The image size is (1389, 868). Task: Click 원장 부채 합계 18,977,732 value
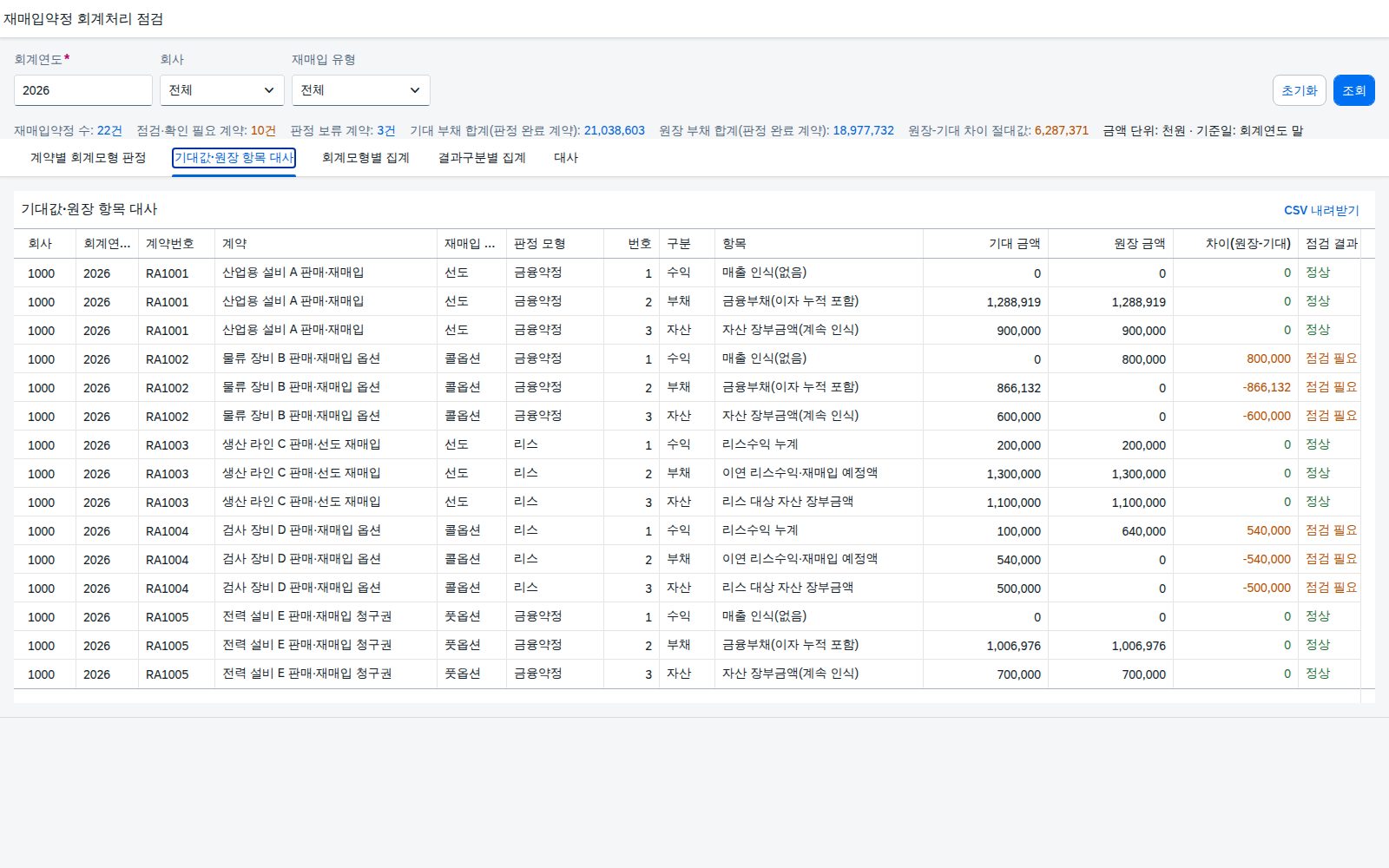point(863,131)
